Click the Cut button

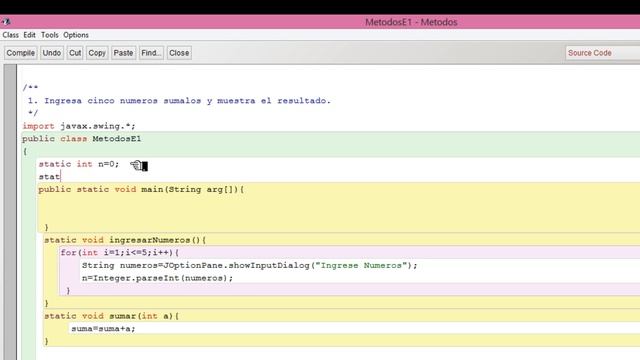click(75, 53)
